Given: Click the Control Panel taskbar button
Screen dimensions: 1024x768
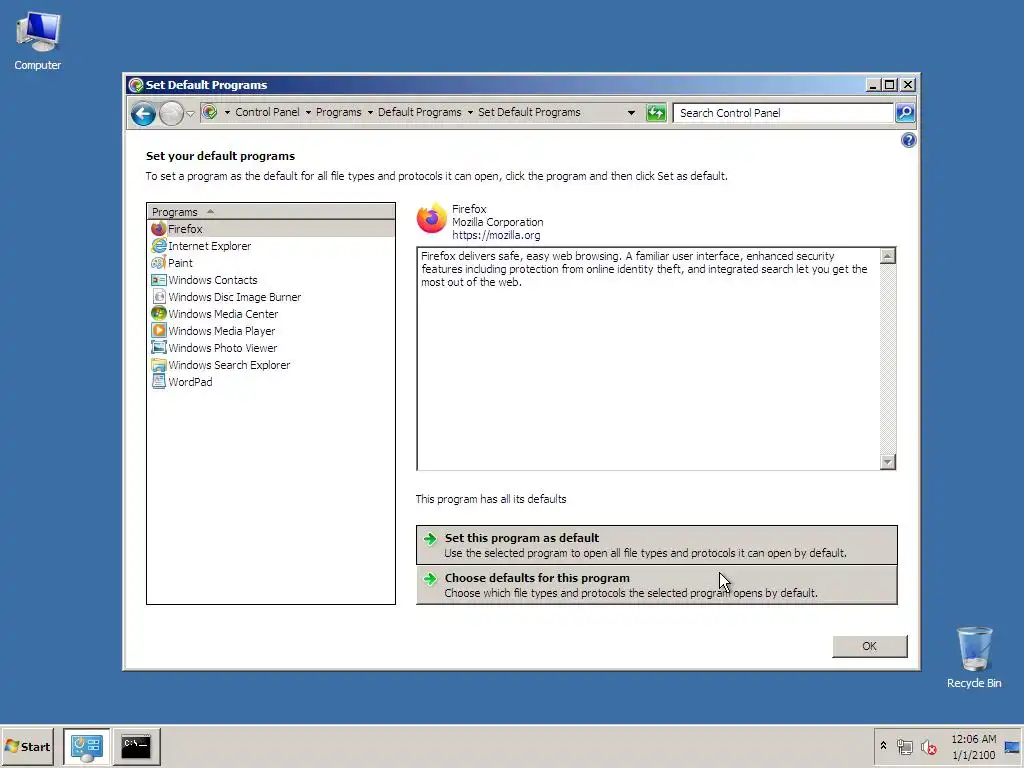Looking at the screenshot, I should tap(87, 746).
